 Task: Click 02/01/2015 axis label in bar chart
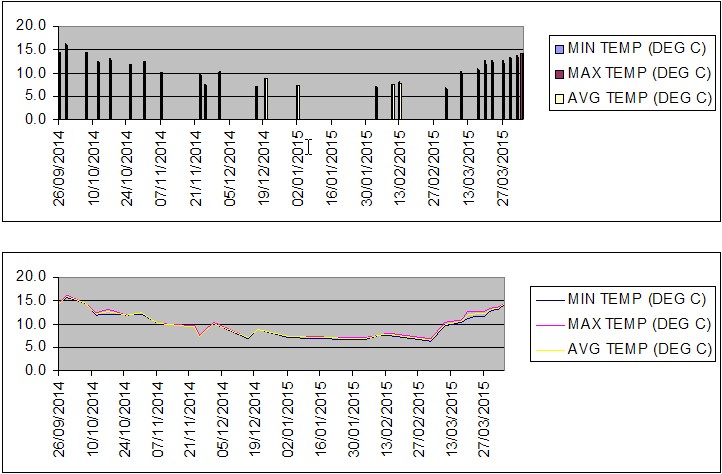pyautogui.click(x=298, y=168)
